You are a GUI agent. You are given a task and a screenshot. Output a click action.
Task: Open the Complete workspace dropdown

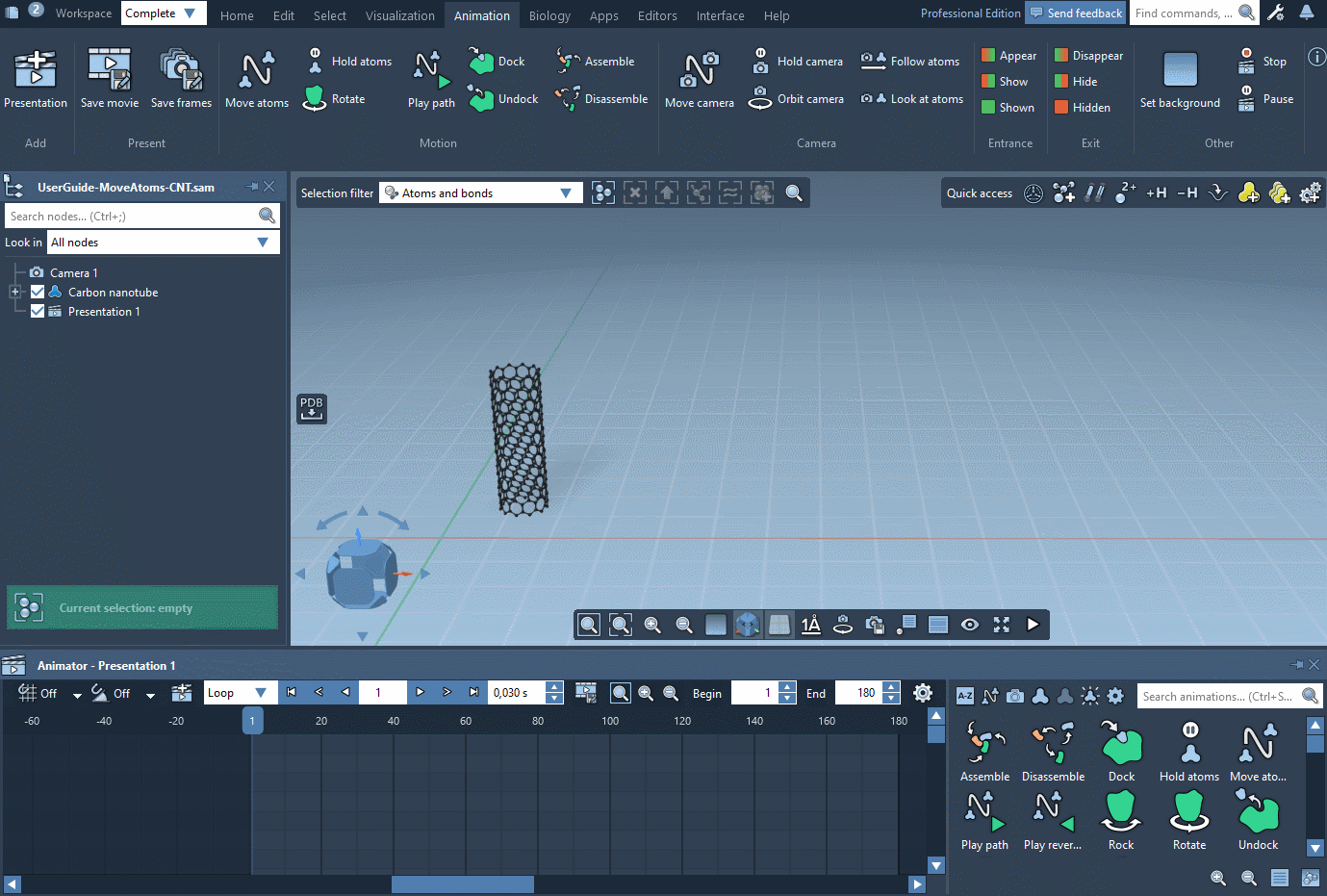164,13
